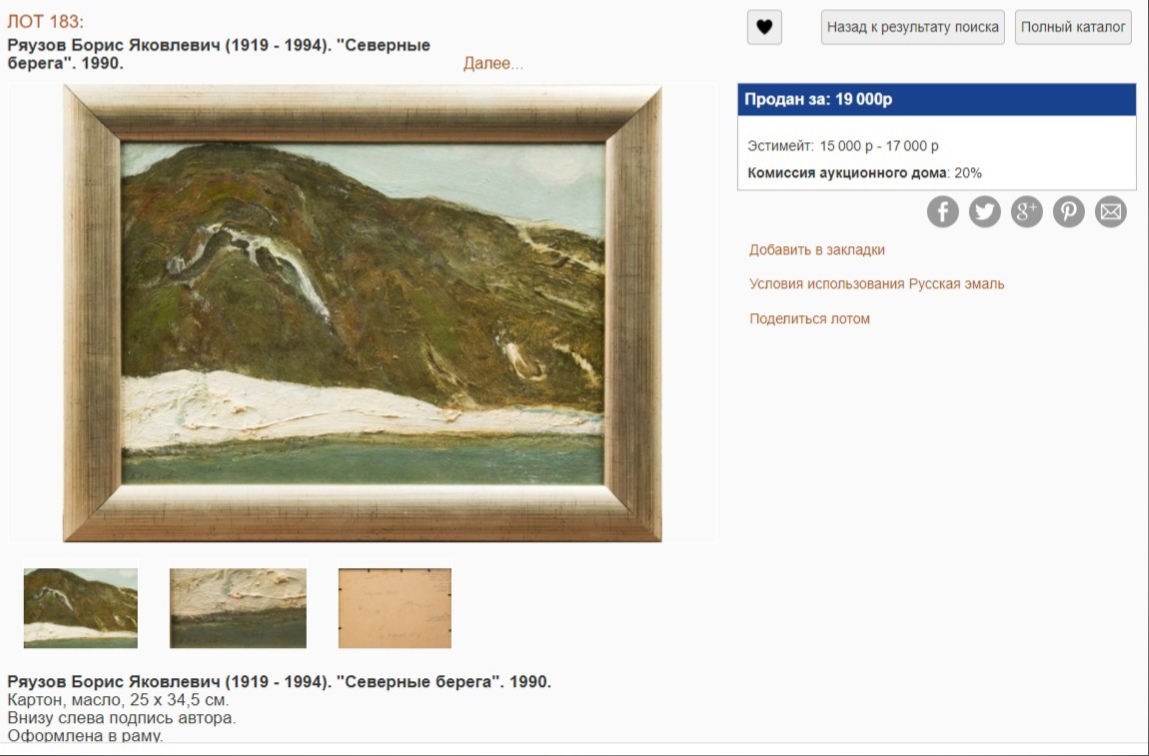Click lot title Рязов Борис Яковлевич at top
Viewport: 1149px width, 756px height.
tap(218, 54)
